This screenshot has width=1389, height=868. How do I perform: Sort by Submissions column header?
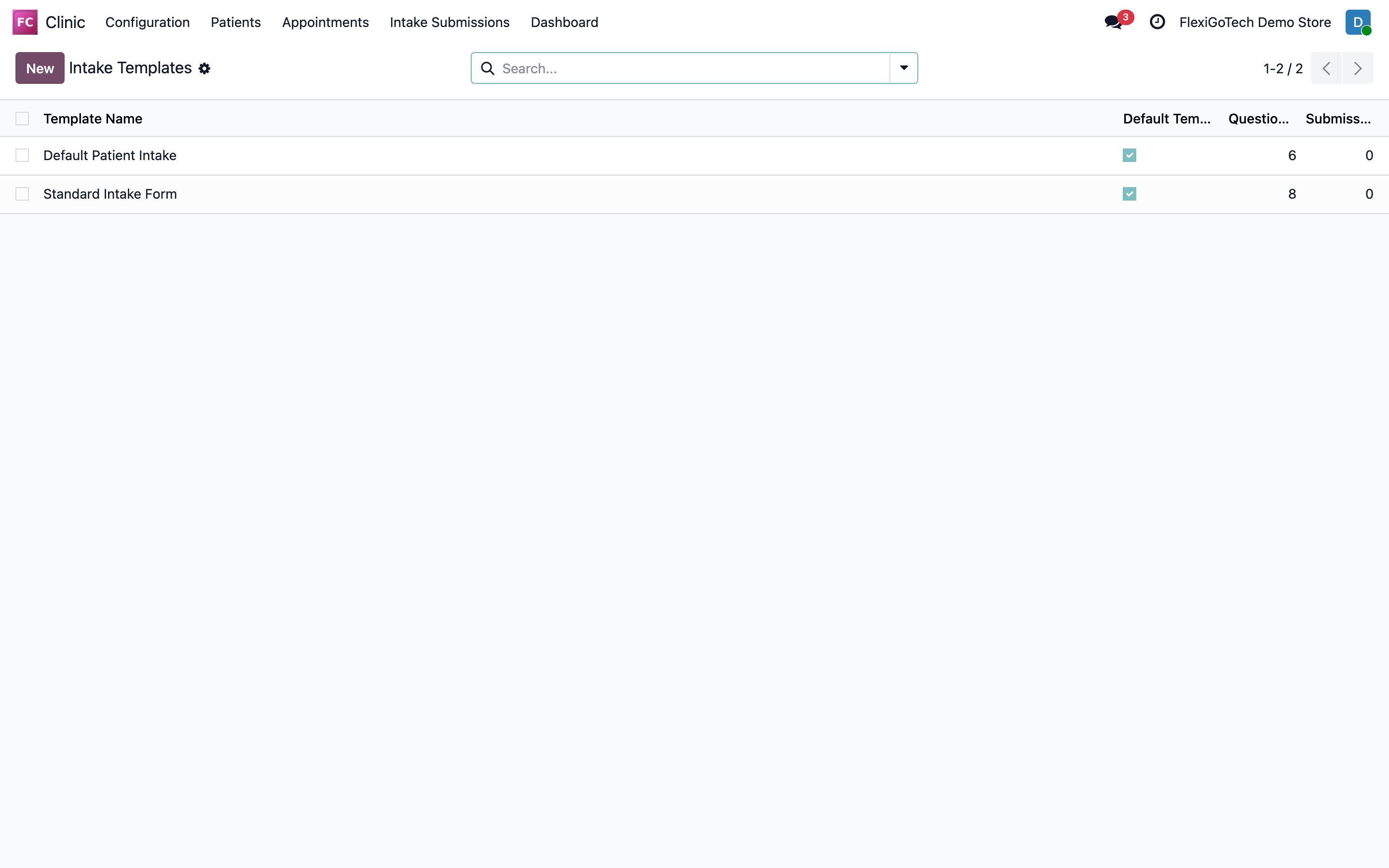1338,119
